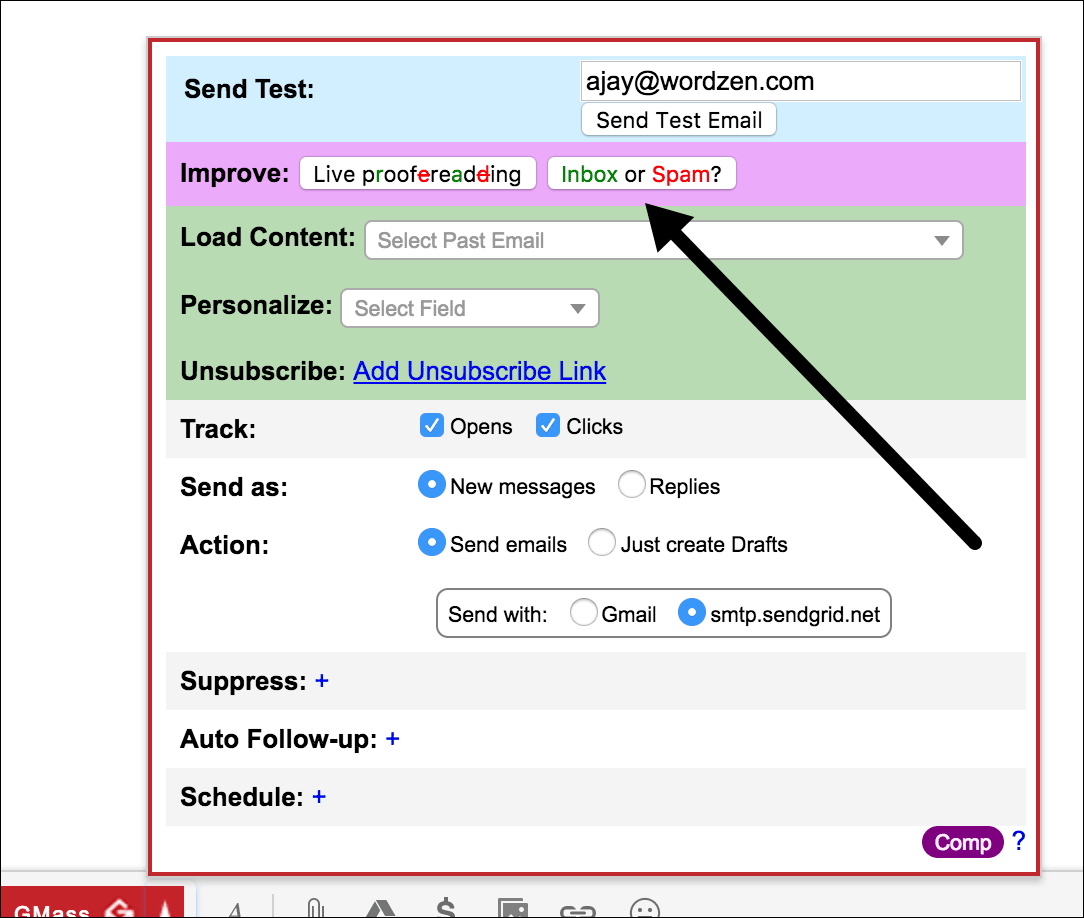Click the red arrow icon beside GMass
Screen dimensions: 1084x918
click(x=164, y=908)
